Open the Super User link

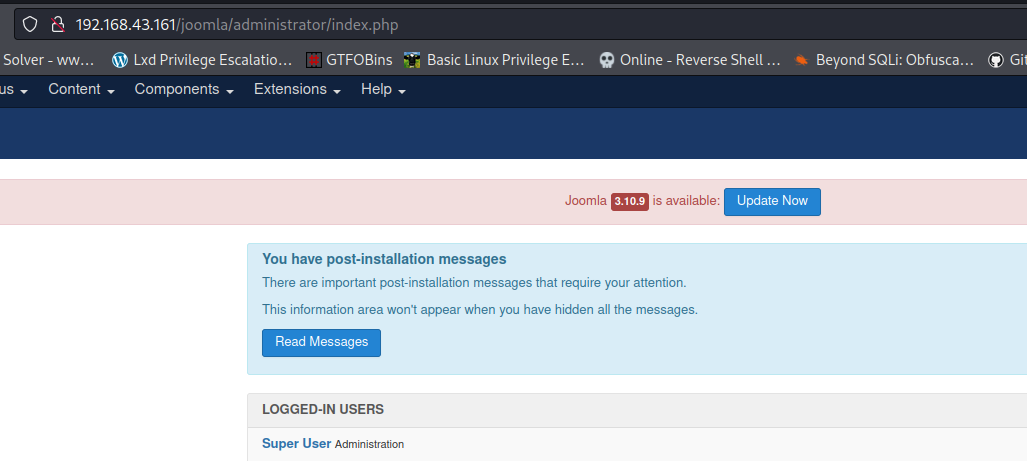click(296, 443)
